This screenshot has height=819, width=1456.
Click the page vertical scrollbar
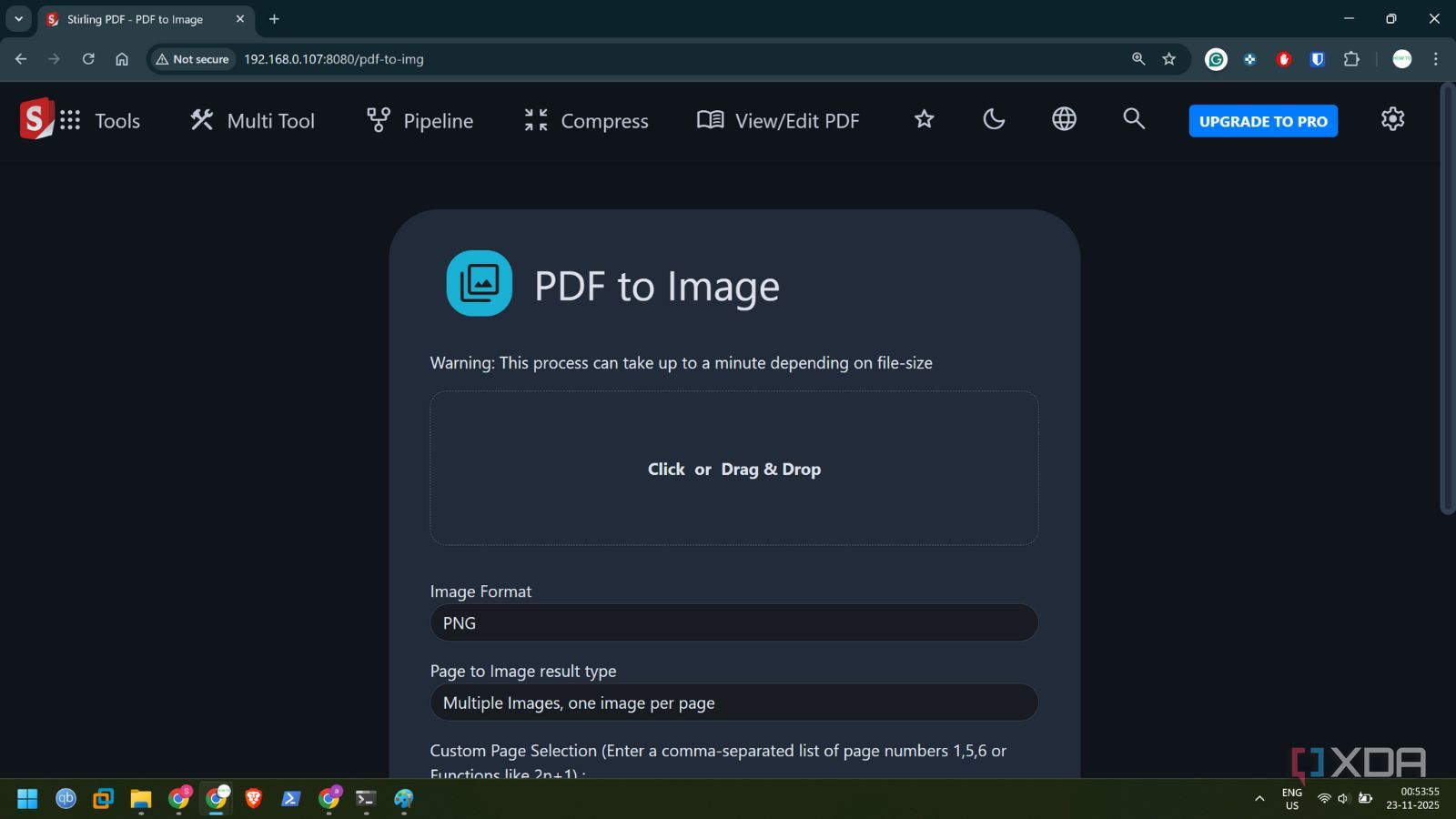click(x=1447, y=300)
